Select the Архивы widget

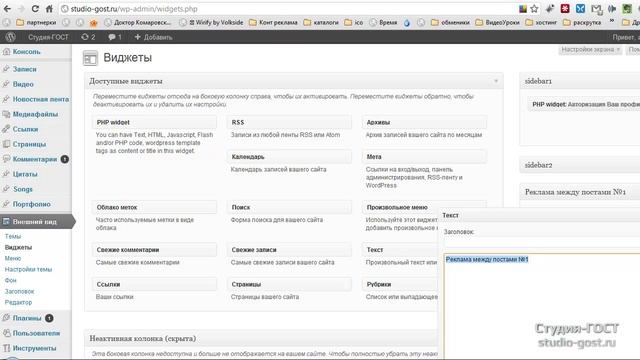424,122
